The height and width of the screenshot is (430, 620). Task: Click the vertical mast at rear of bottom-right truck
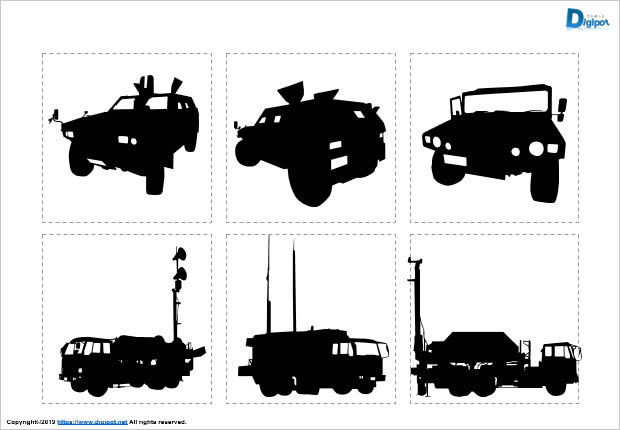(x=416, y=300)
